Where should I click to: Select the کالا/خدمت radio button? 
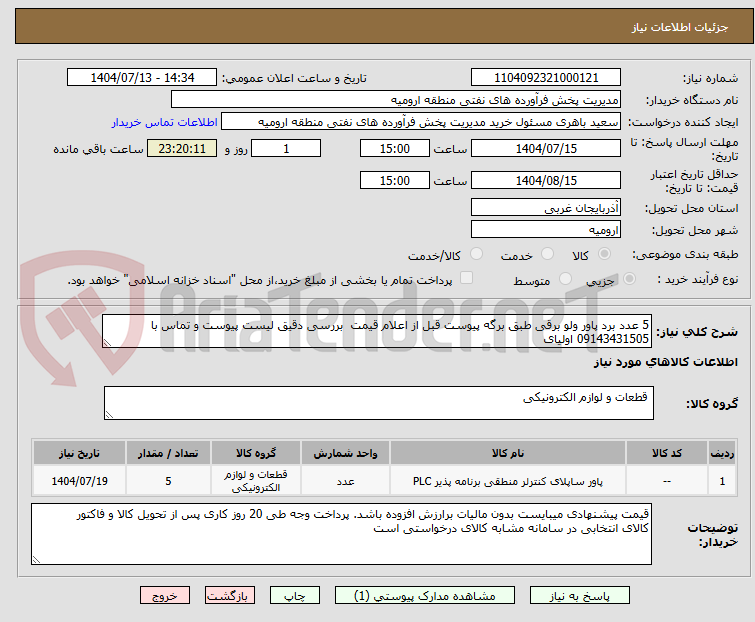coord(476,254)
